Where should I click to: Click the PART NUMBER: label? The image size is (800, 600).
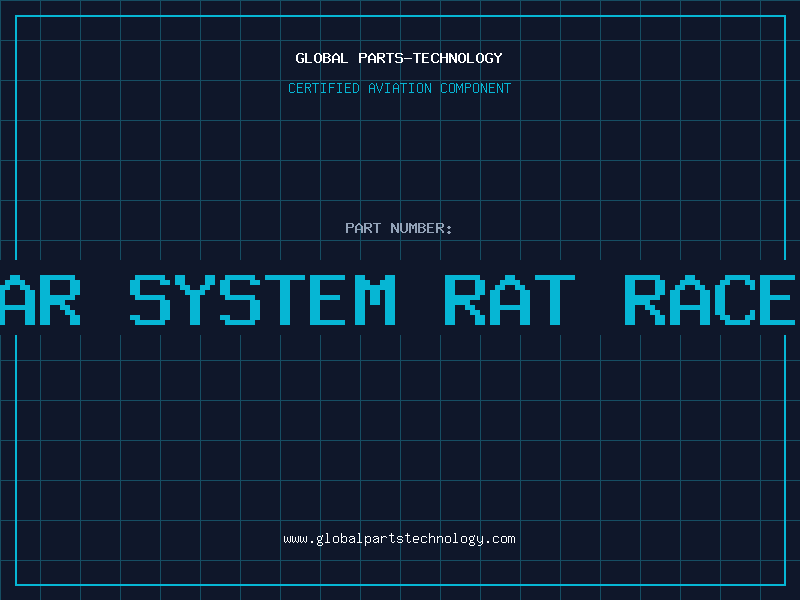[399, 228]
